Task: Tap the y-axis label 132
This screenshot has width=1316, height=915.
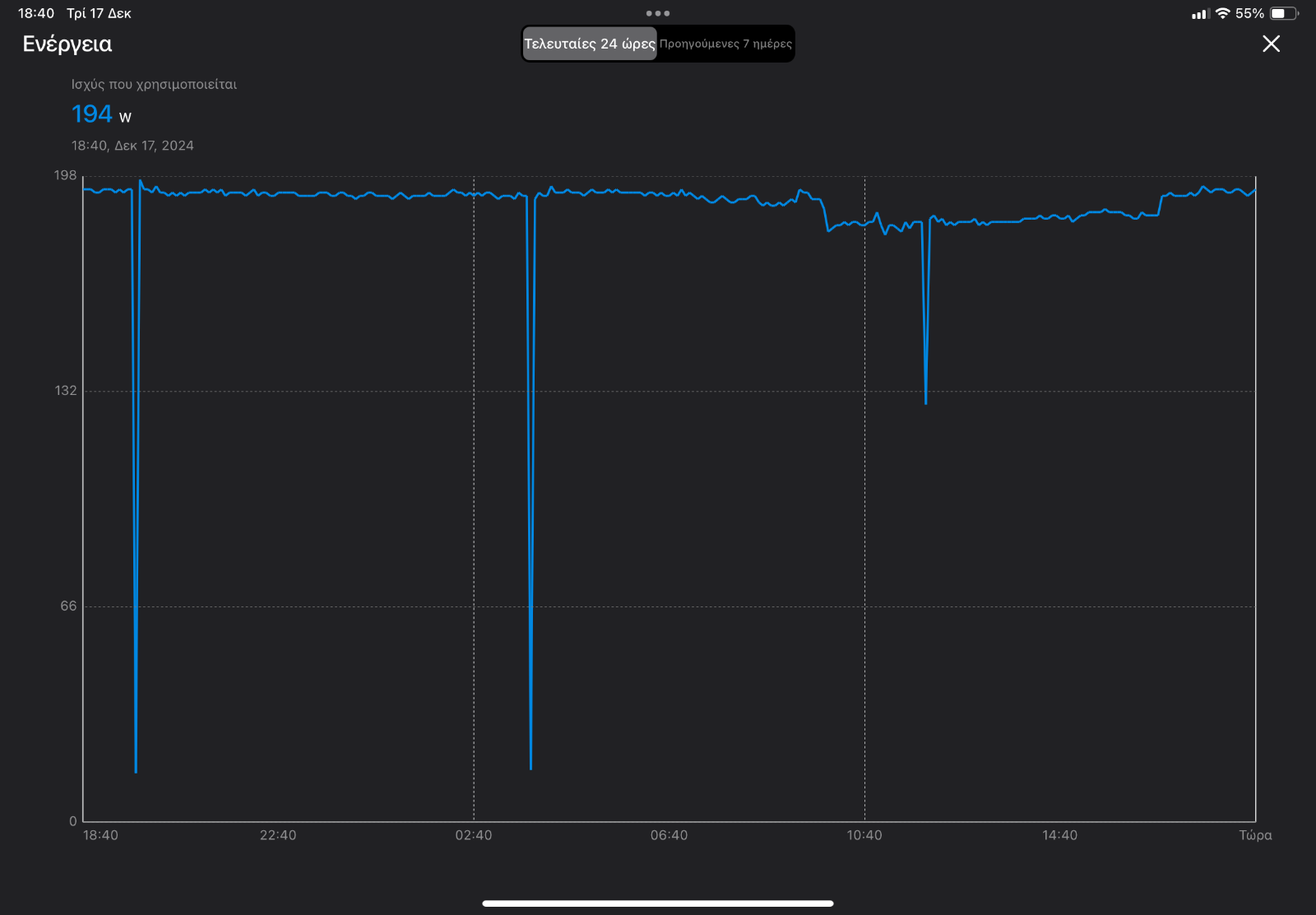Action: [x=66, y=391]
